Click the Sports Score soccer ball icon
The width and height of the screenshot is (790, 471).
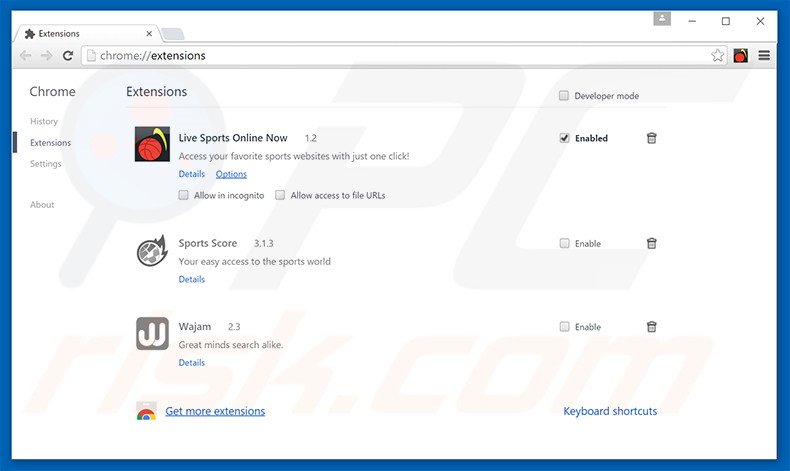click(x=152, y=251)
